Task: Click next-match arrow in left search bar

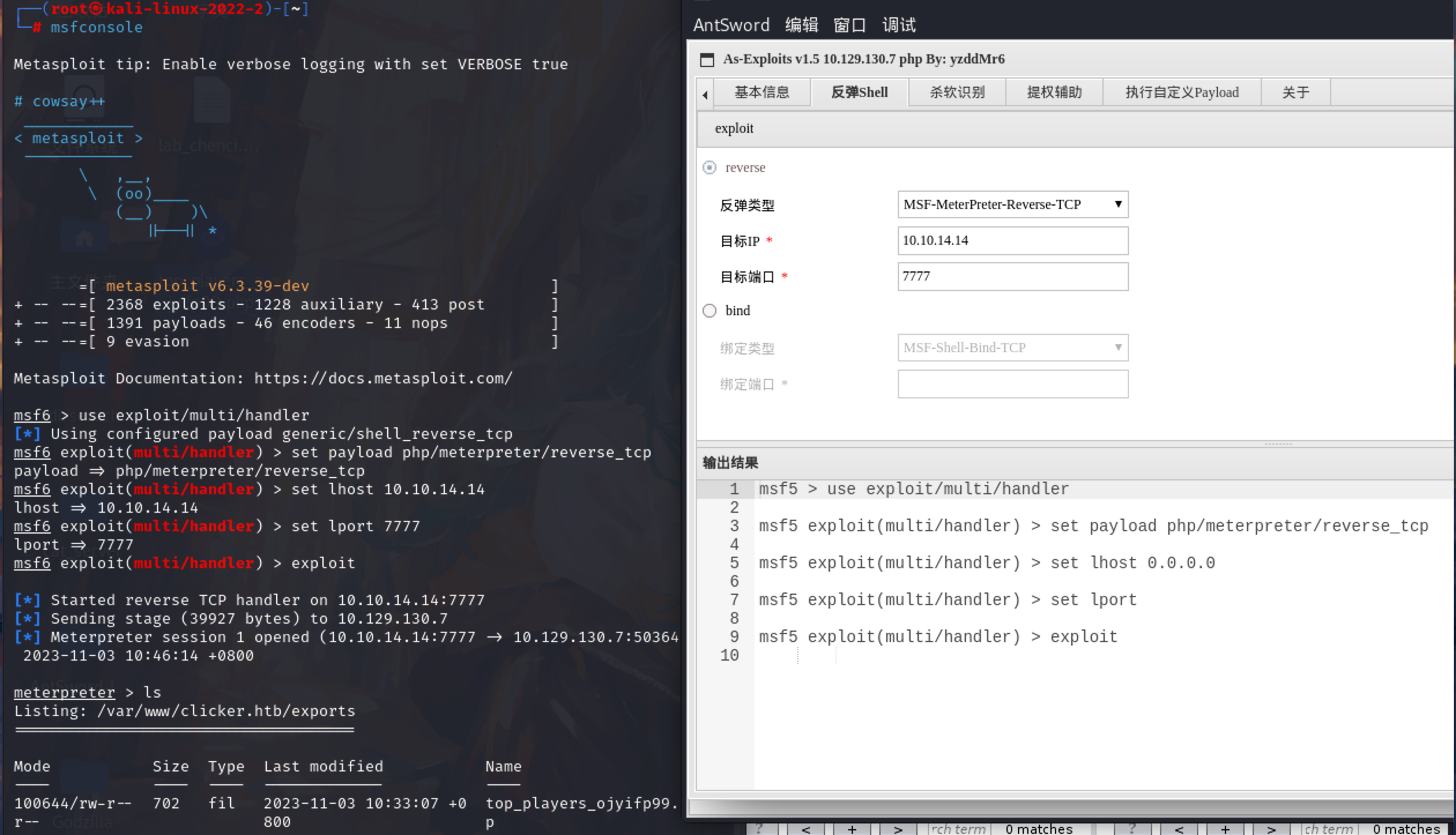Action: 897,829
